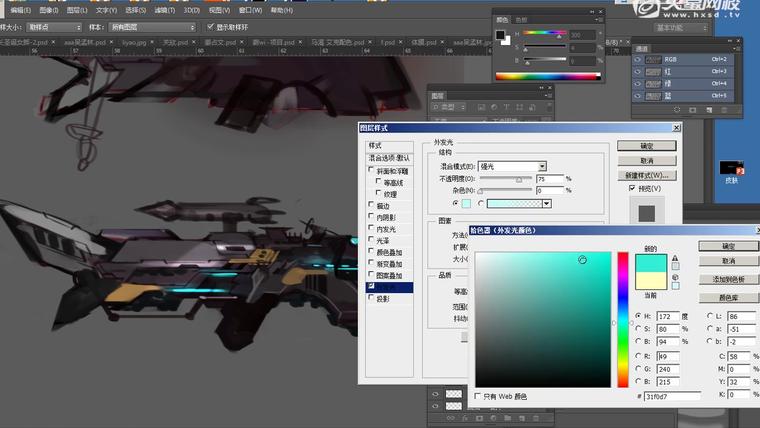The width and height of the screenshot is (760, 428).
Task: Click 添加到色板 add to swatches button
Action: 727,277
